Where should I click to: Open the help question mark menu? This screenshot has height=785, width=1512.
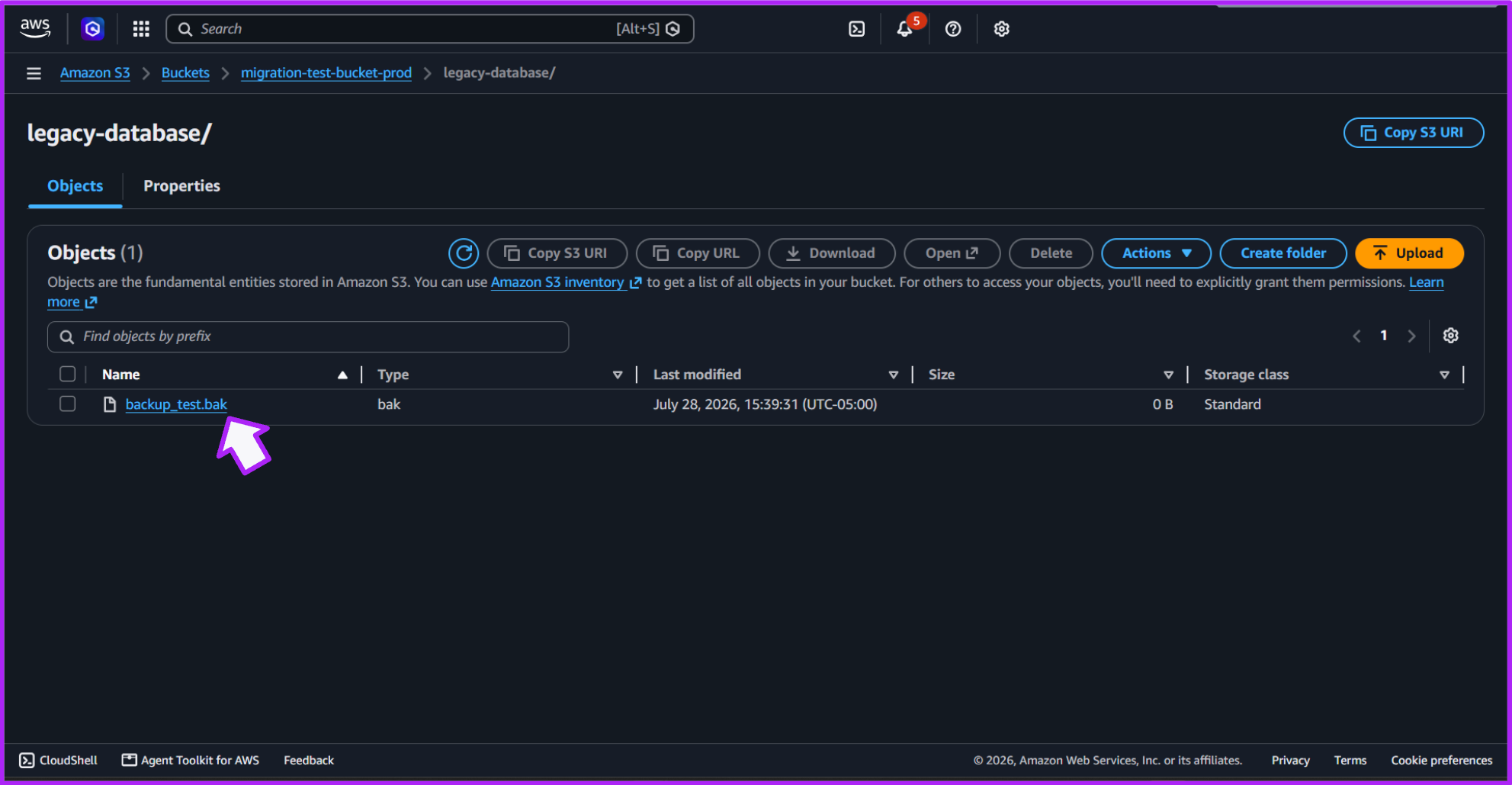coord(953,29)
